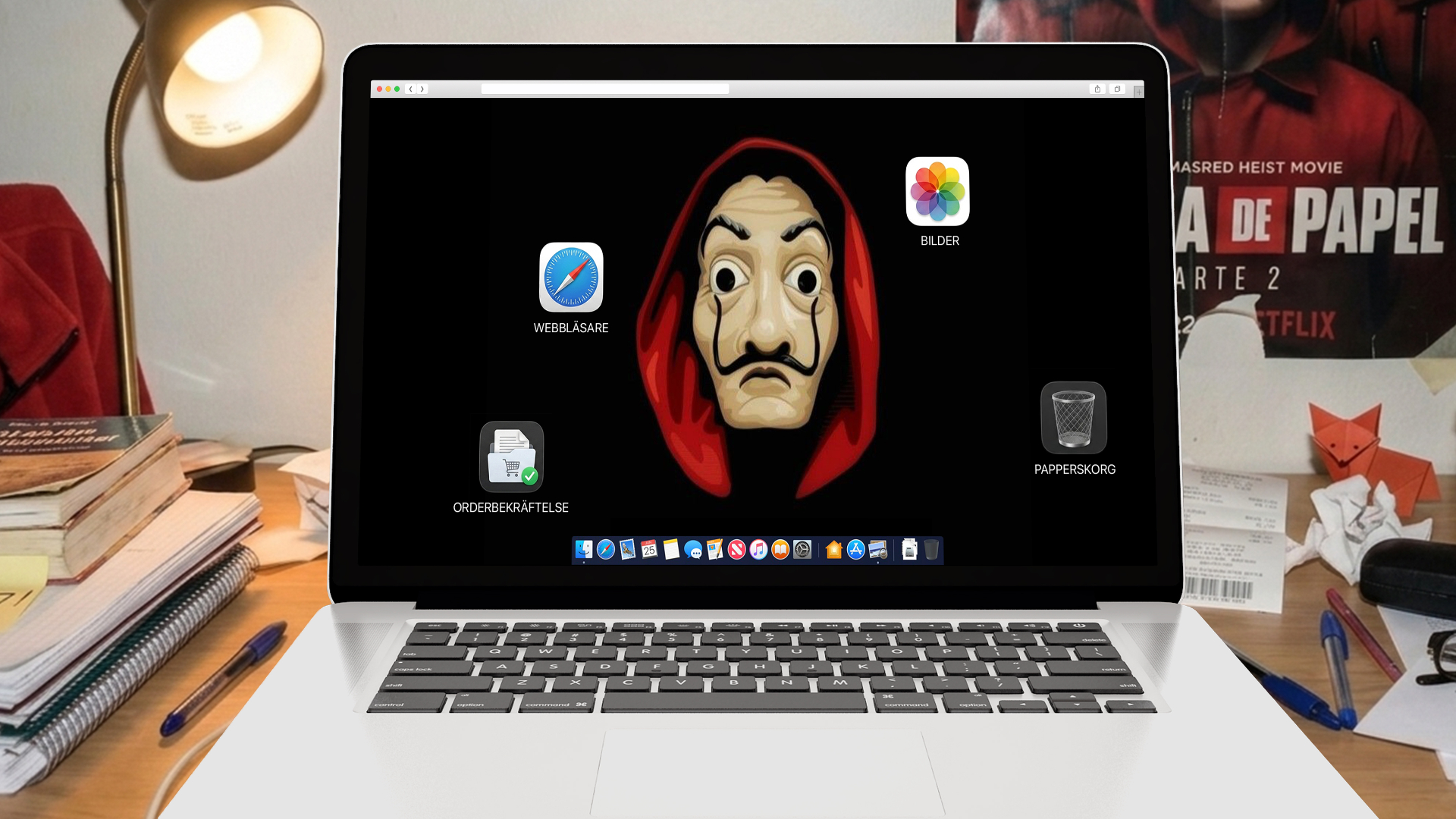Launch Safari from the dock
Screen dimensions: 1456x819
[606, 550]
